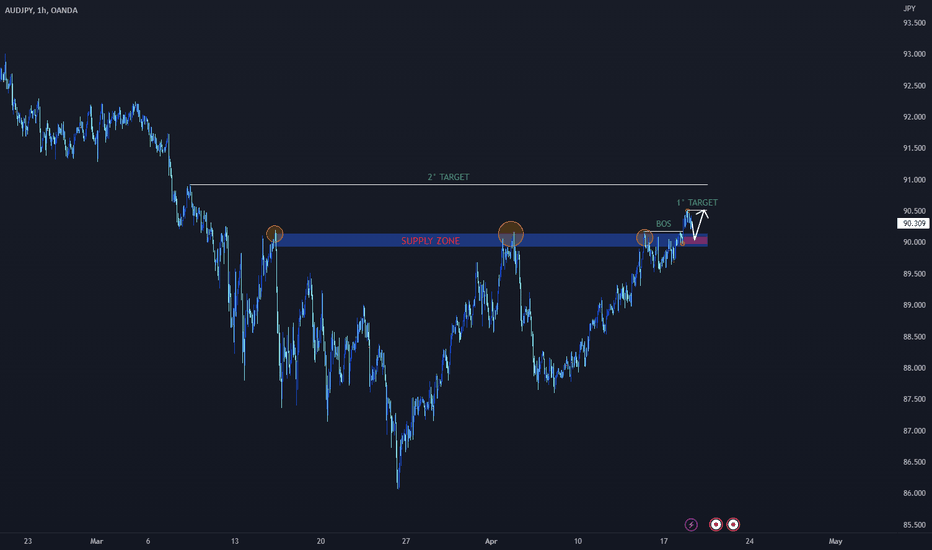Click the 93.000 price scale label

pyautogui.click(x=914, y=54)
